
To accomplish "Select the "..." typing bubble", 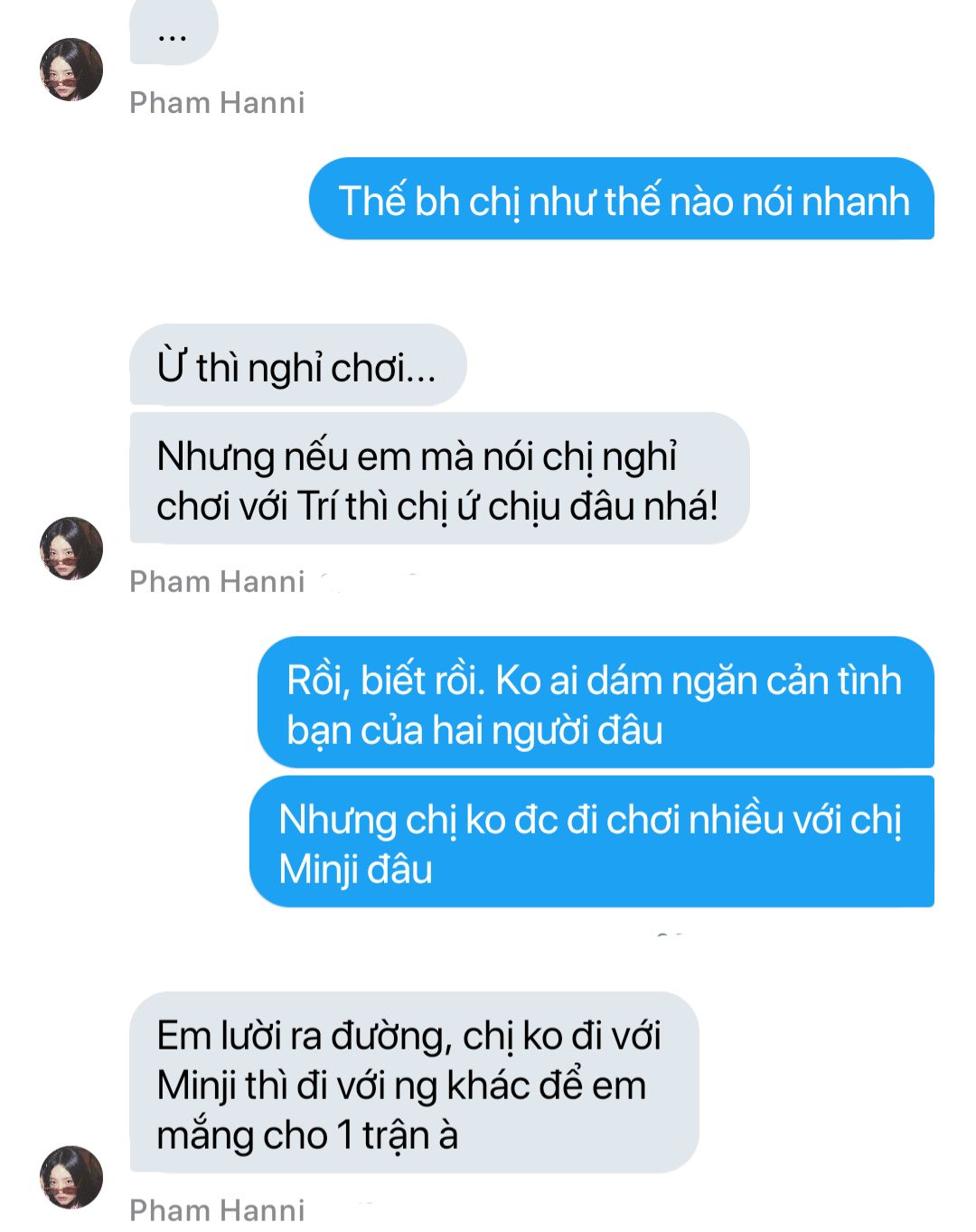I will point(174,33).
